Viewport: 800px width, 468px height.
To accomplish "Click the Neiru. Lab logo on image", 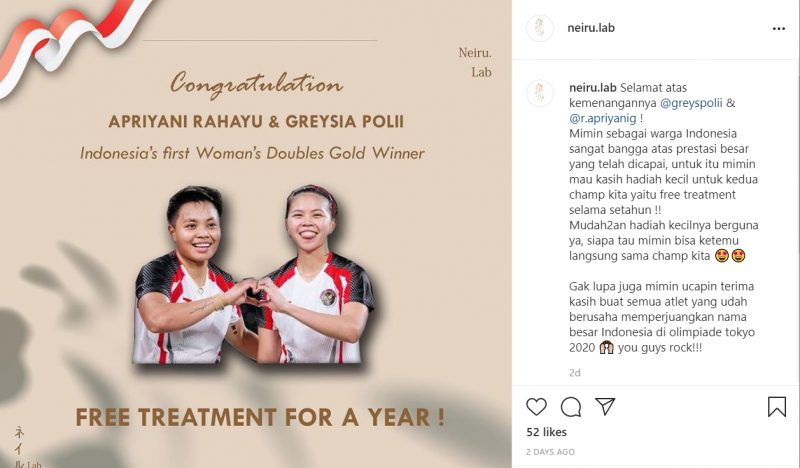I will point(475,62).
